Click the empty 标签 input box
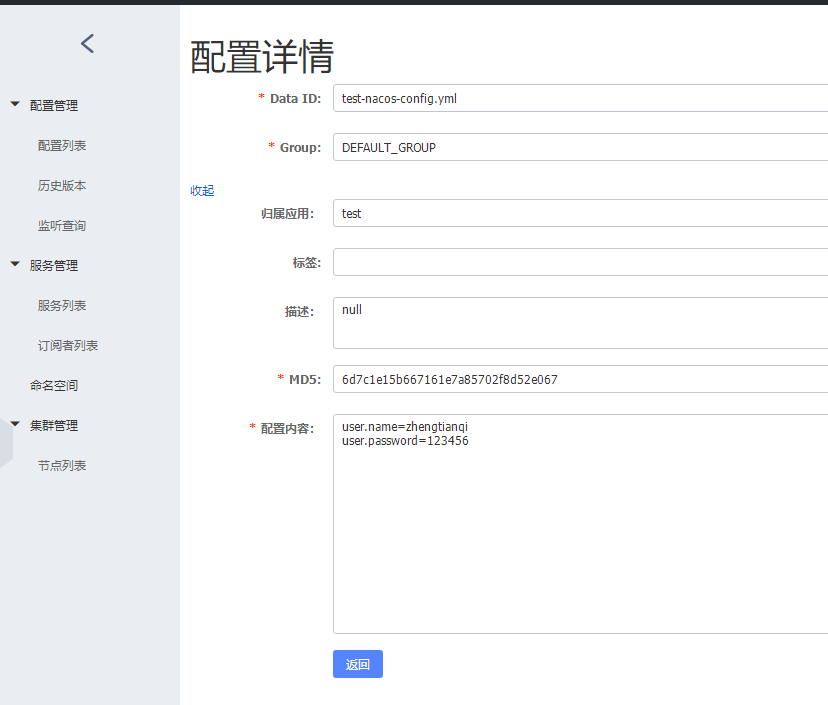This screenshot has width=828, height=705. coord(580,262)
